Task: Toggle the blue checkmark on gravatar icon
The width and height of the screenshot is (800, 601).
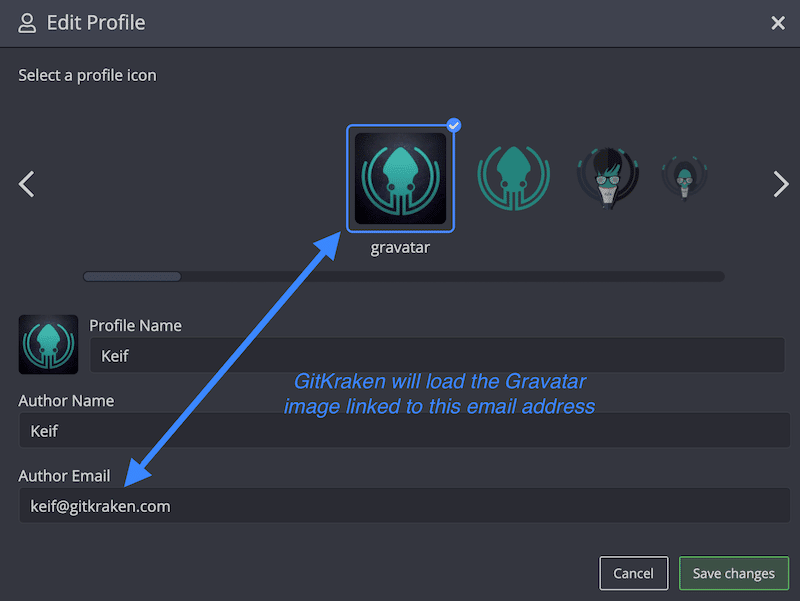Action: click(453, 126)
